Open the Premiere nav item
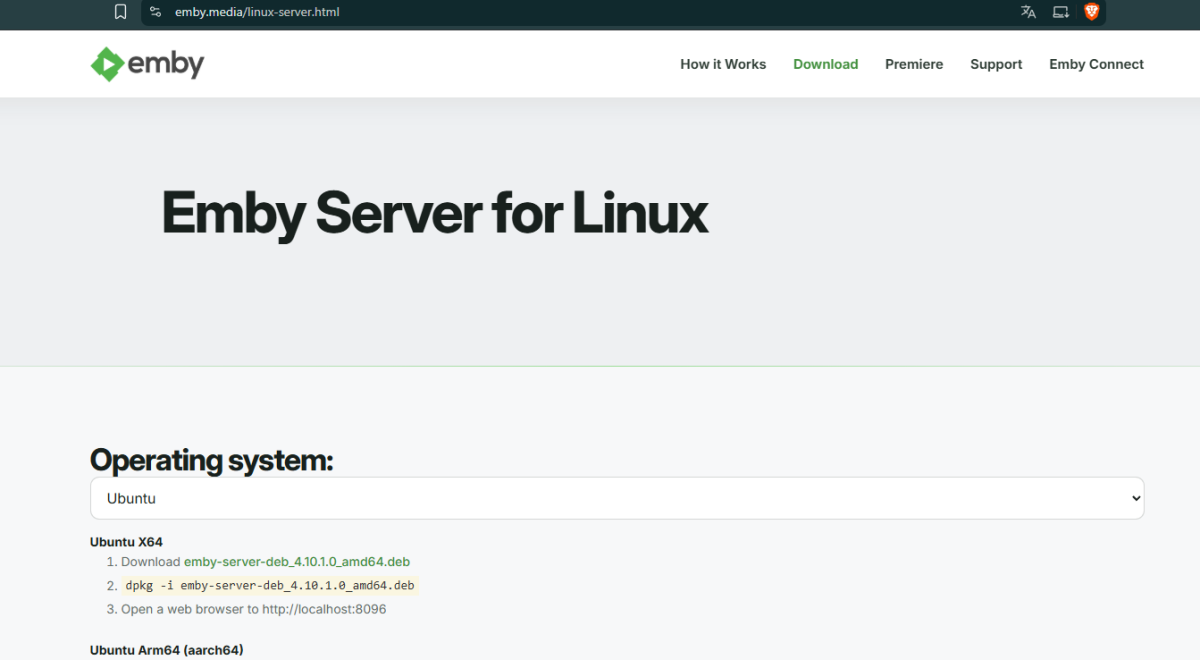 pos(914,64)
